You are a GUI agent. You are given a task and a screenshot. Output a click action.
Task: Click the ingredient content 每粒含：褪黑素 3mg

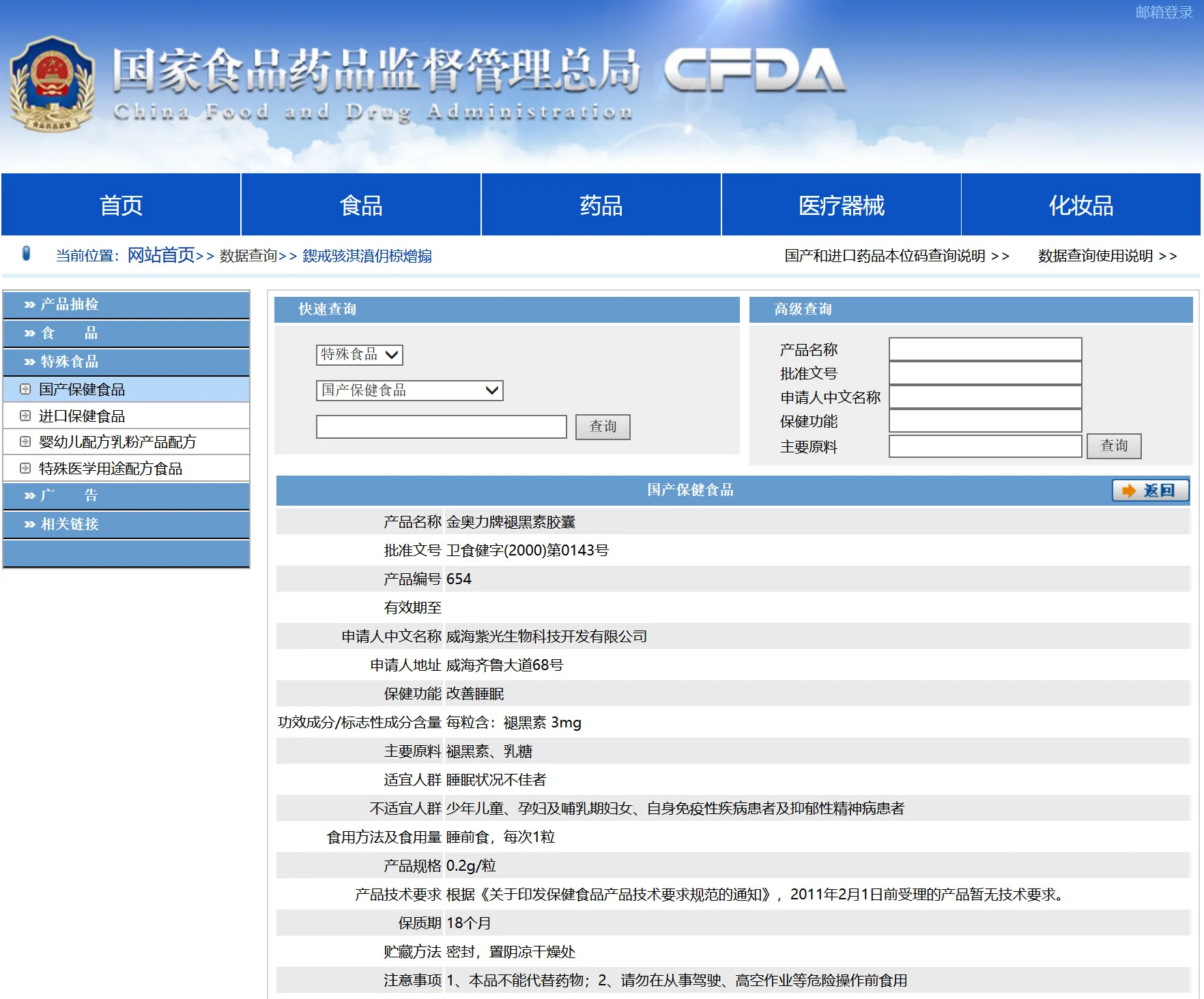[514, 723]
